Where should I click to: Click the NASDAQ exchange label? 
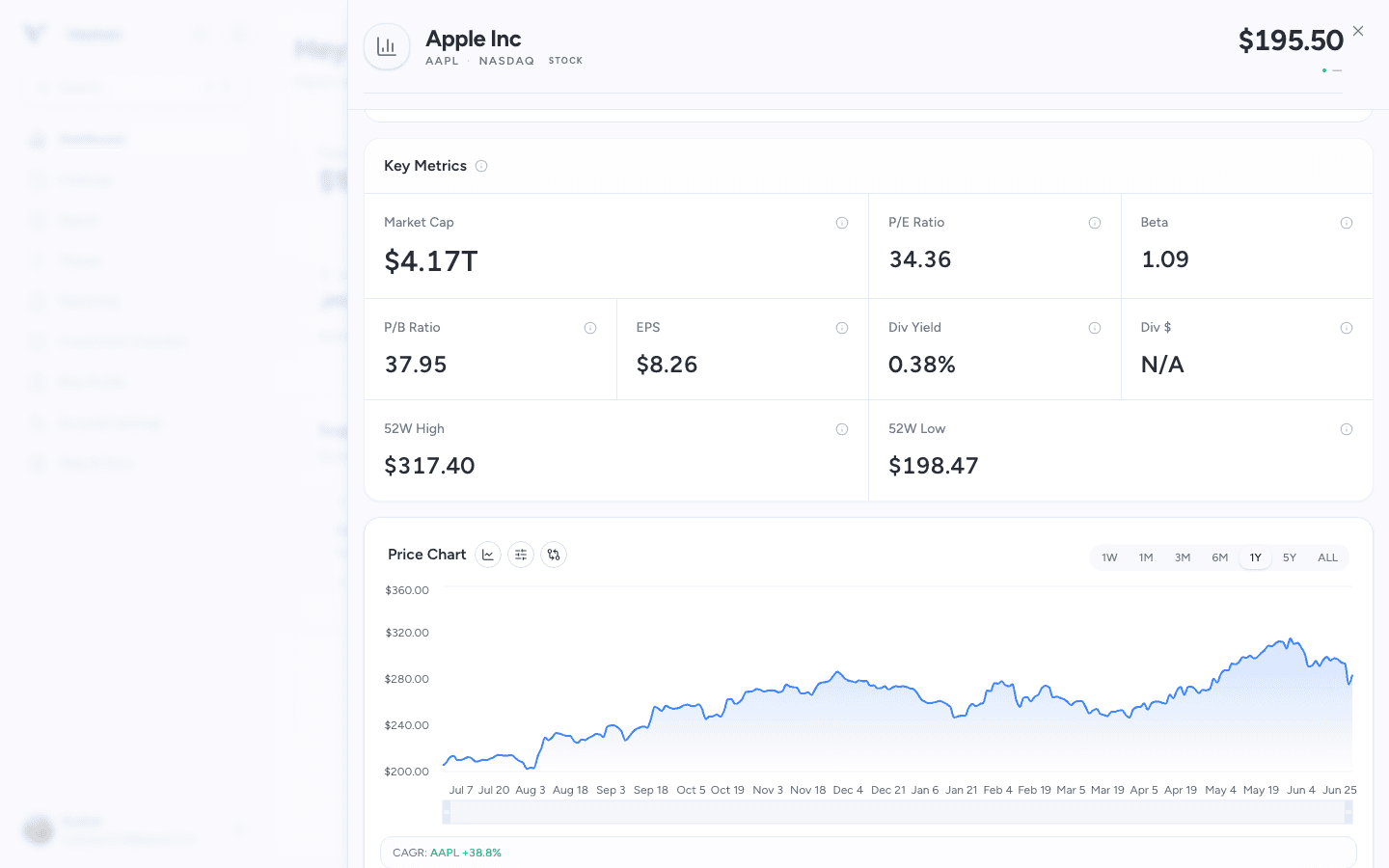[506, 61]
